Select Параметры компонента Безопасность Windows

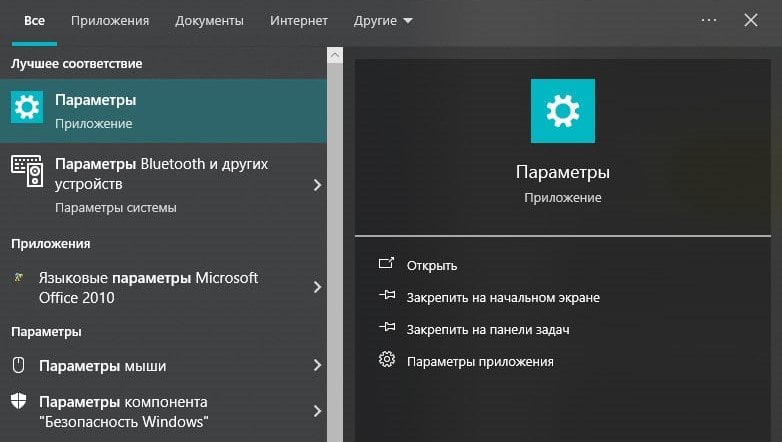163,412
